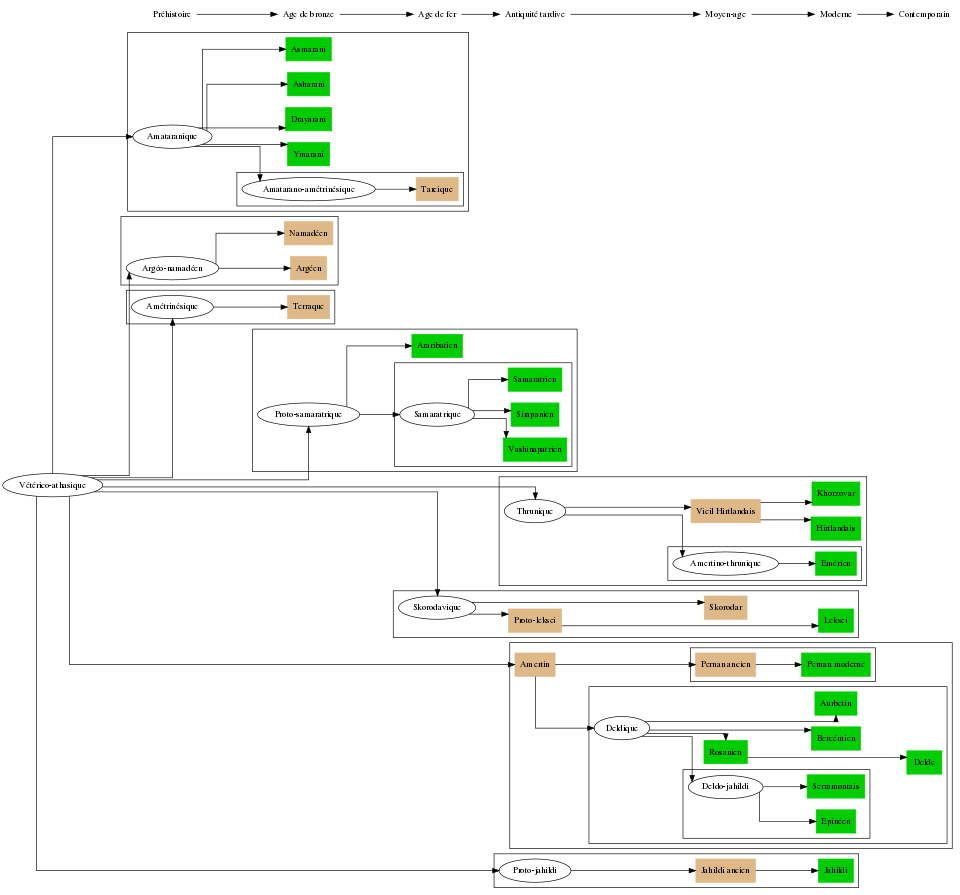This screenshot has width=960, height=895.
Task: Select the Vieil Hirtlandais tan box
Action: [725, 511]
